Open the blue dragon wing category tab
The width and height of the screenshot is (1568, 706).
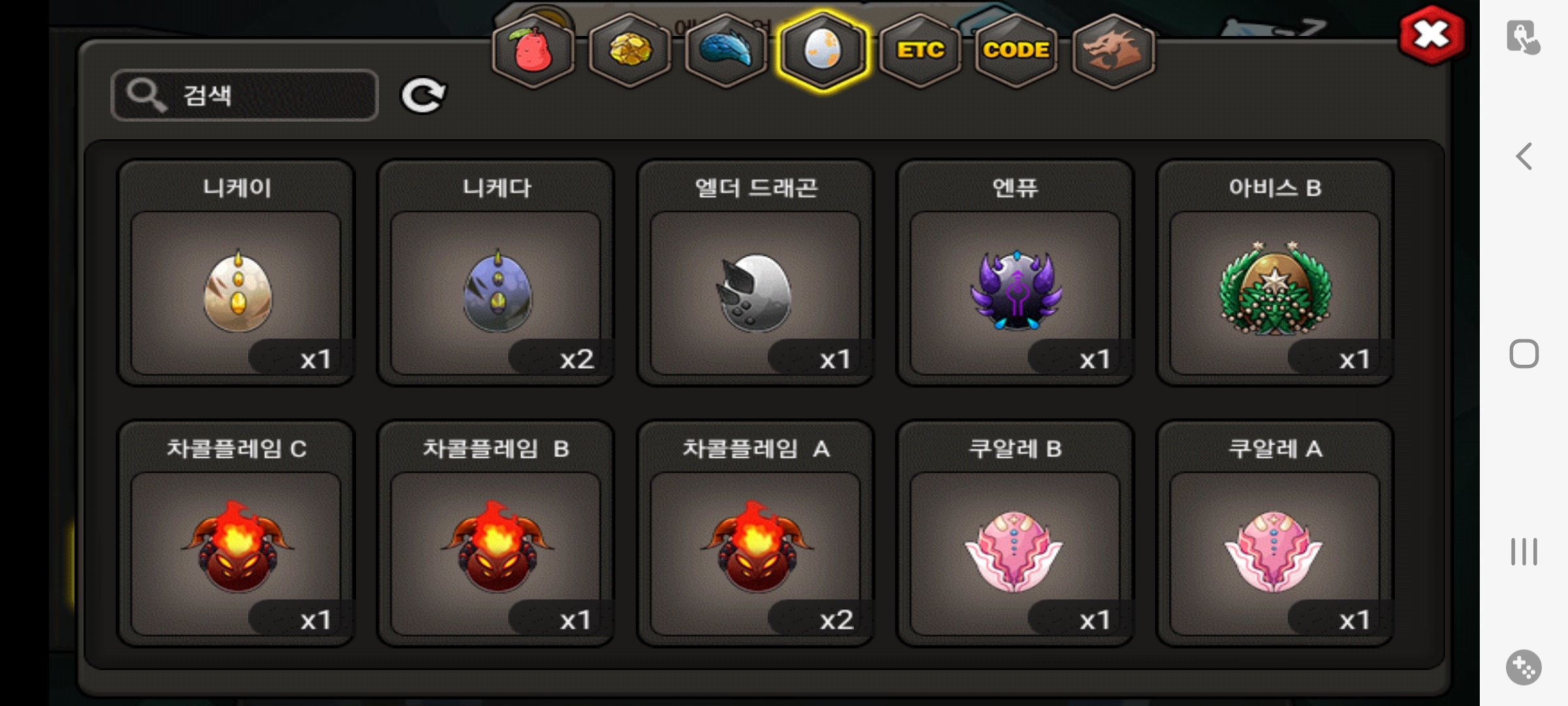727,51
